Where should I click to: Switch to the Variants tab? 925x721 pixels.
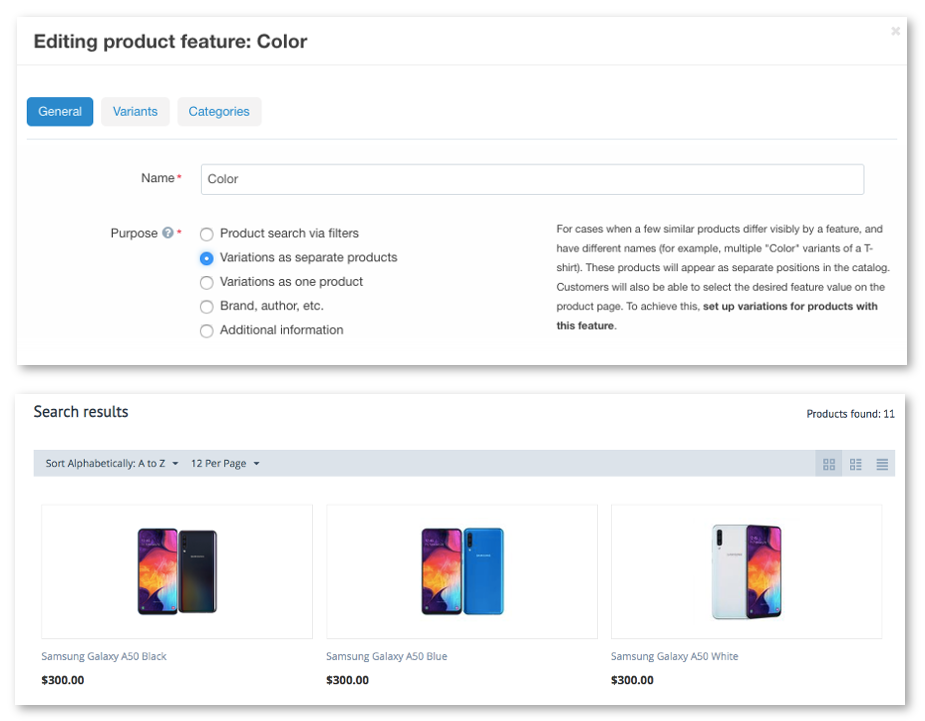point(135,112)
